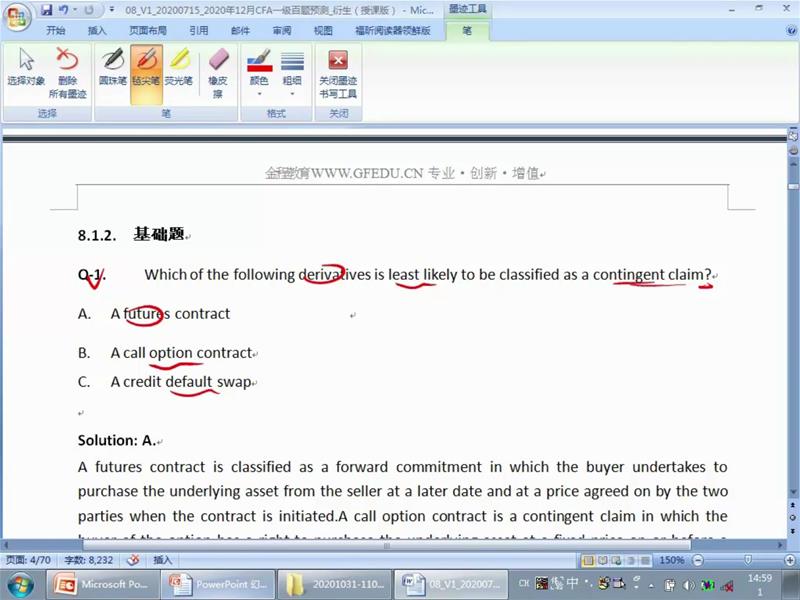The width and height of the screenshot is (800, 600).
Task: Open Word help question mark
Action: click(791, 31)
